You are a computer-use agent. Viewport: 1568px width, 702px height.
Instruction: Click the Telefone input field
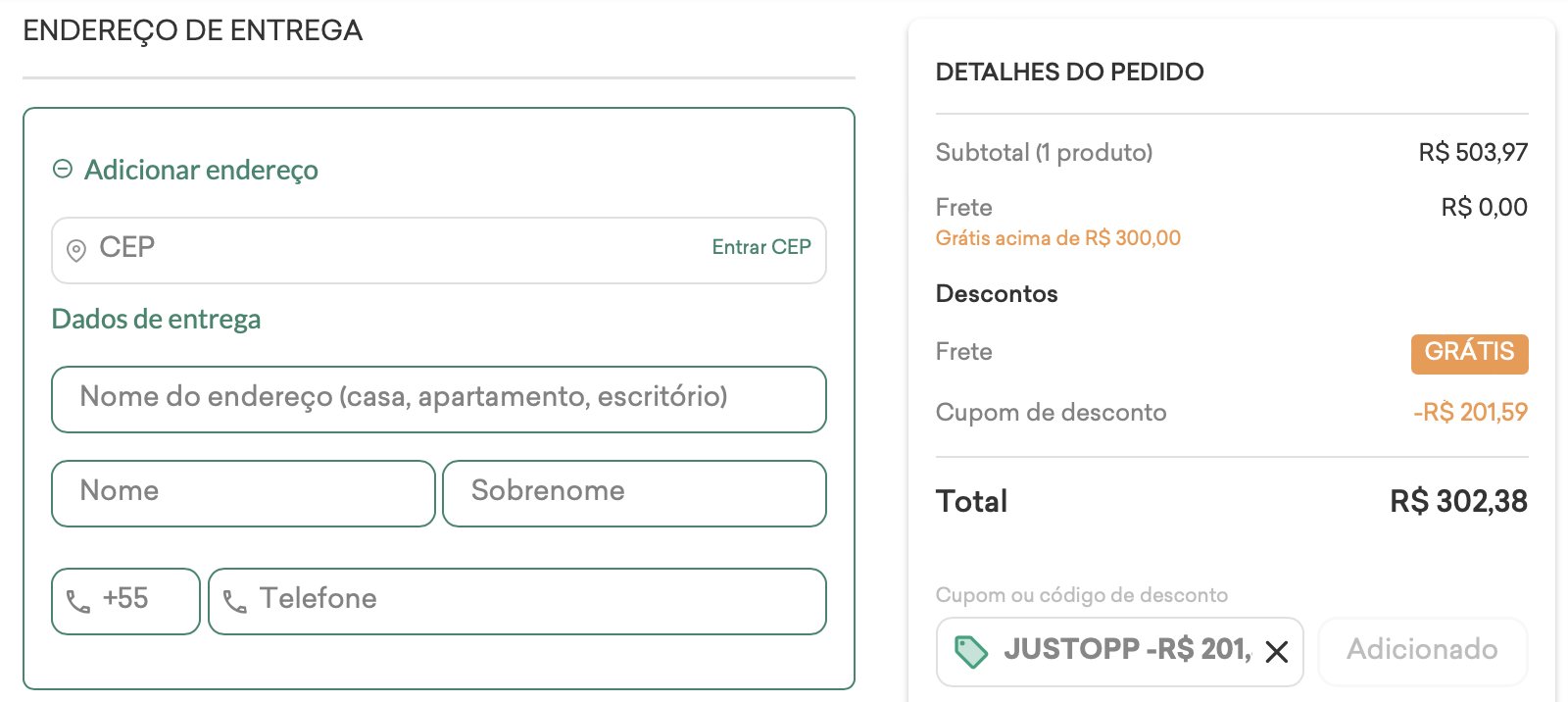point(517,601)
